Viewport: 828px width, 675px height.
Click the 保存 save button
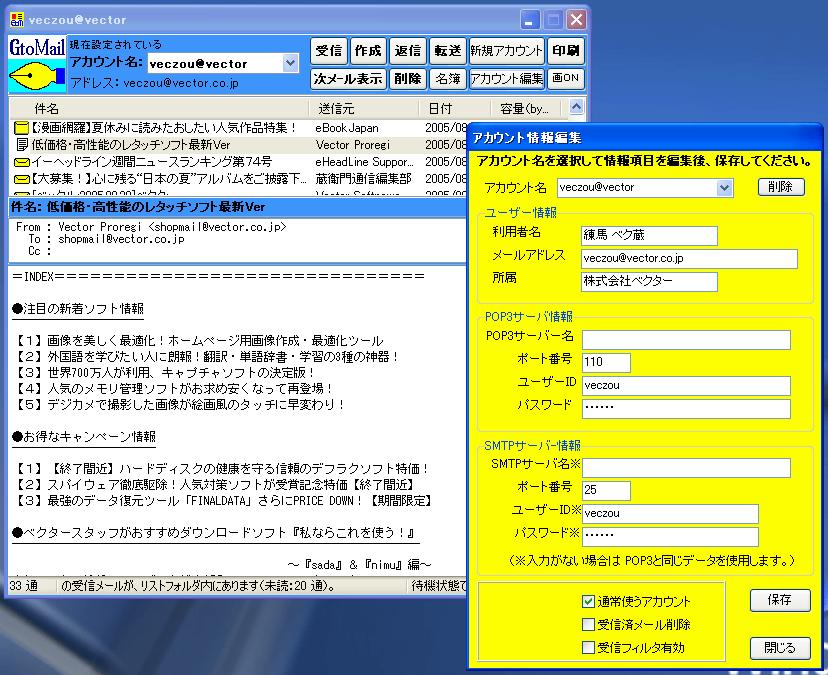pyautogui.click(x=780, y=601)
